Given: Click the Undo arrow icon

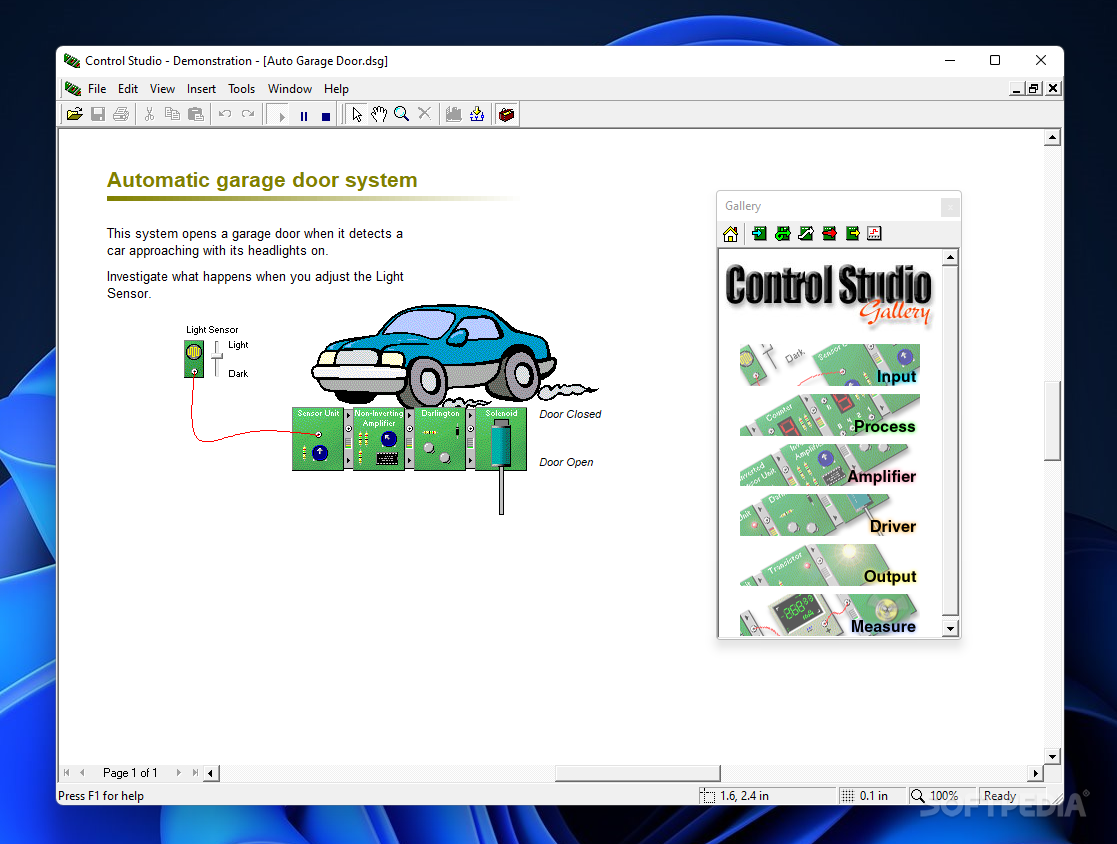Looking at the screenshot, I should pos(224,114).
